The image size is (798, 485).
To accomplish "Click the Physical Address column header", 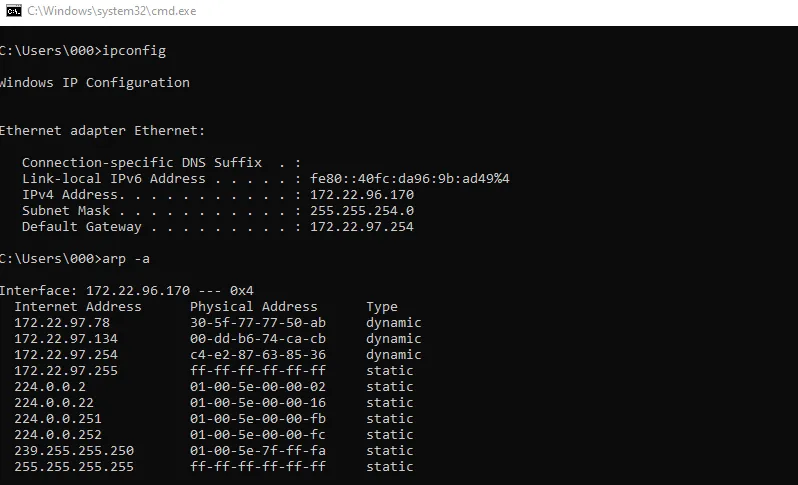I will pos(254,306).
